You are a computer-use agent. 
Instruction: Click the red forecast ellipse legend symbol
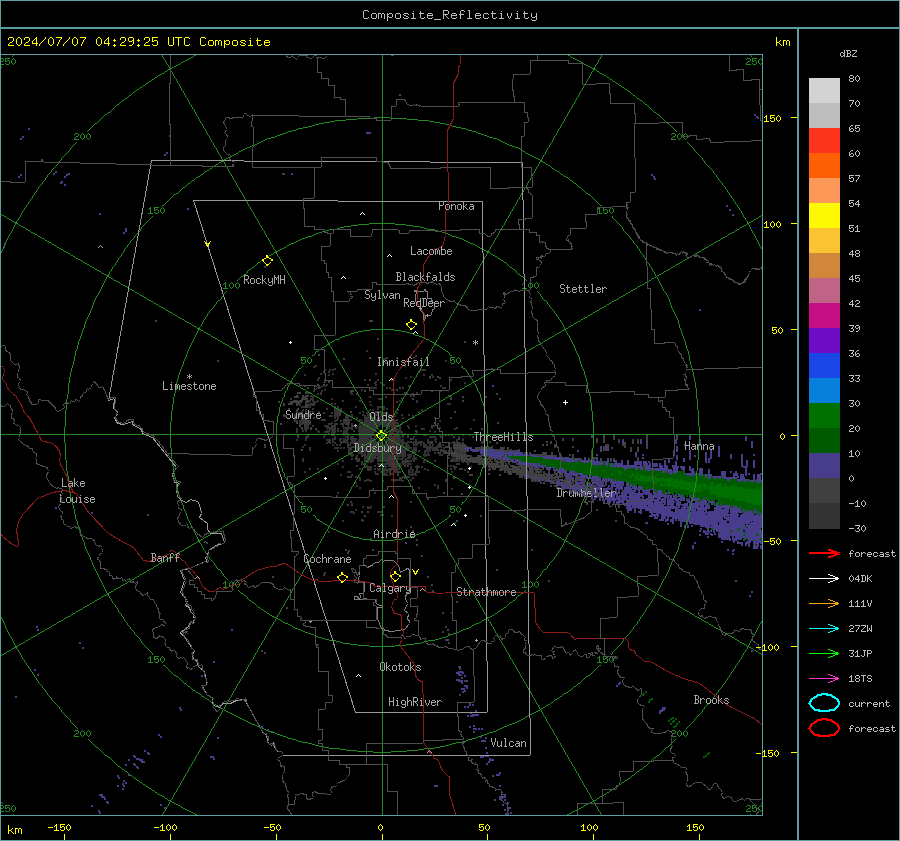(824, 728)
